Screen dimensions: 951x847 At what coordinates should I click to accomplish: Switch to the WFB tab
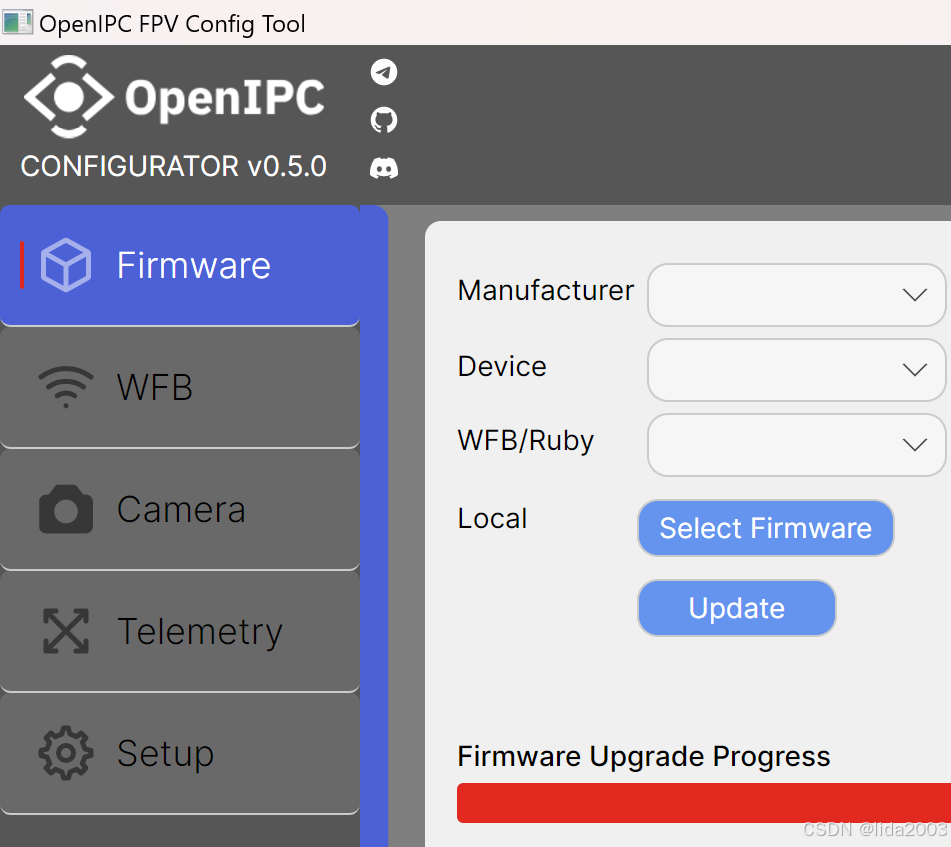[x=180, y=387]
